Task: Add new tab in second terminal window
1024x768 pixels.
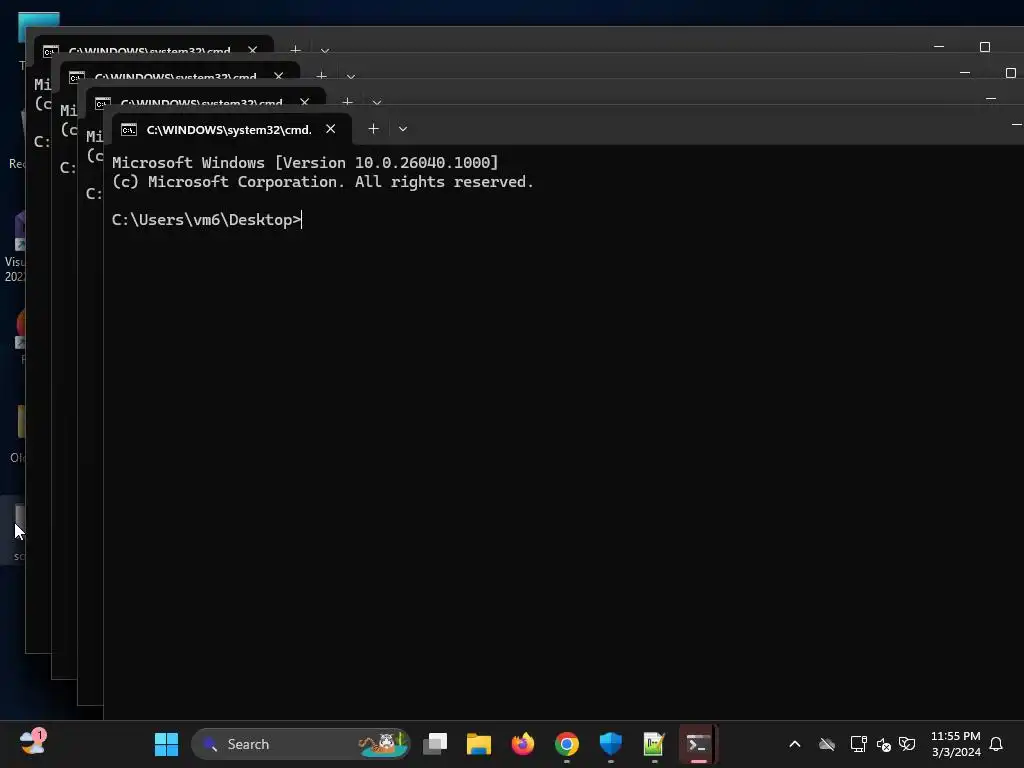Action: tap(347, 101)
